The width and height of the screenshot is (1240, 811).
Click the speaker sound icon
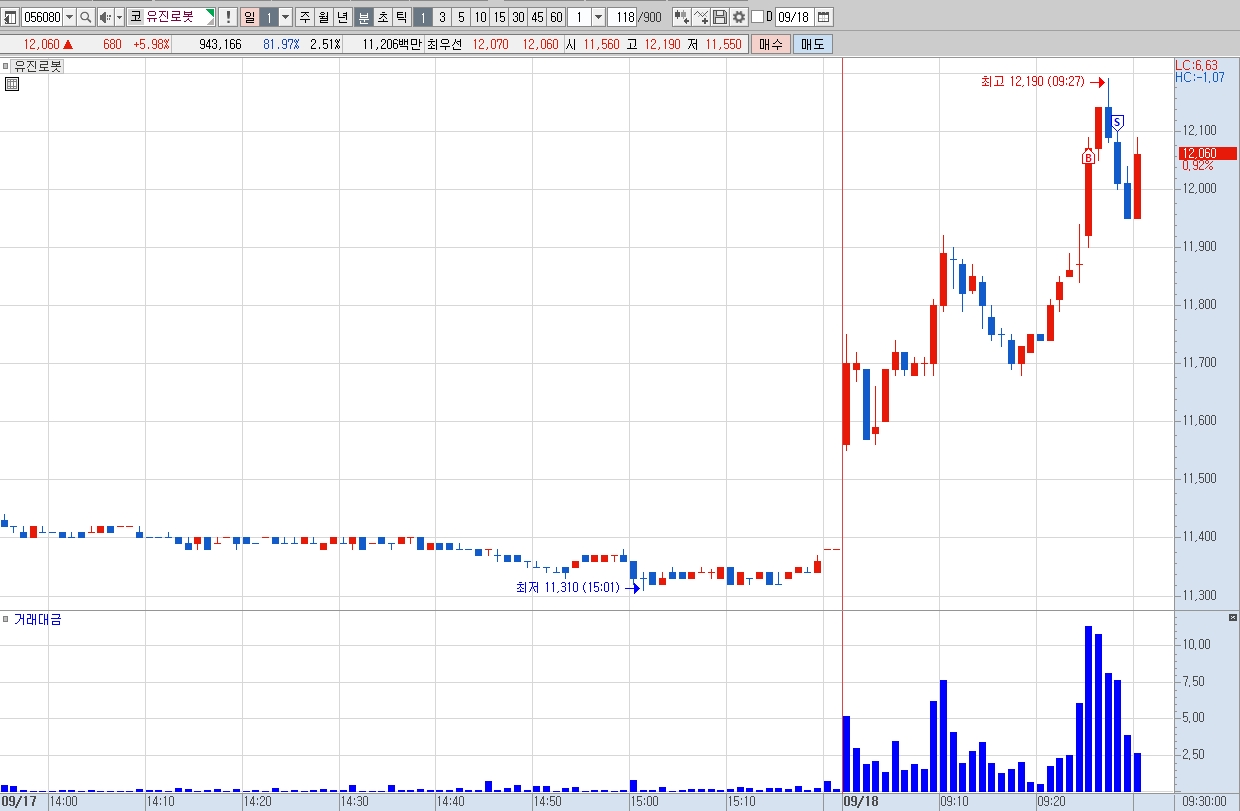(105, 17)
